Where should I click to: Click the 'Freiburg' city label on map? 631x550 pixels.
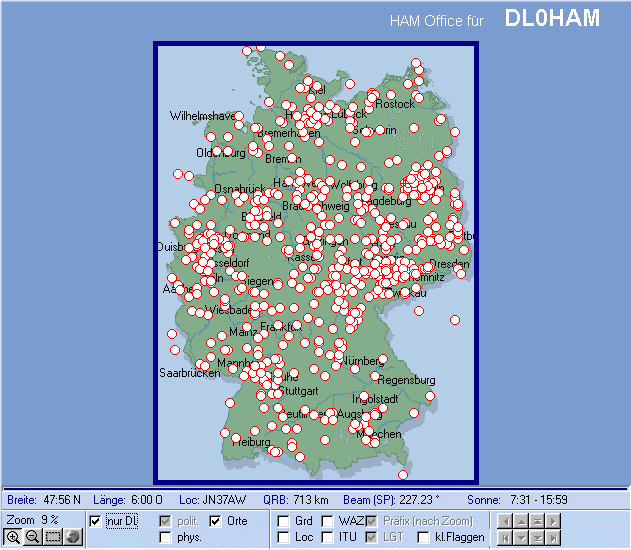pyautogui.click(x=251, y=442)
